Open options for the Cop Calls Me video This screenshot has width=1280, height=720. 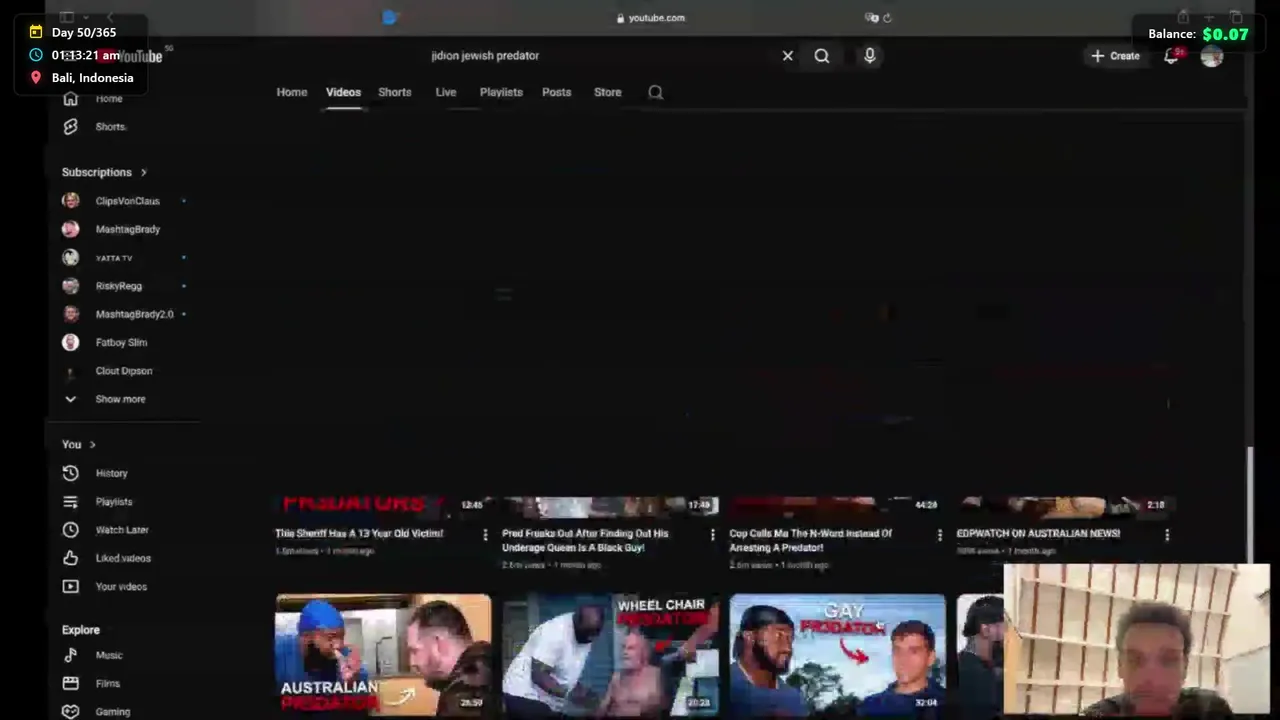pos(939,535)
